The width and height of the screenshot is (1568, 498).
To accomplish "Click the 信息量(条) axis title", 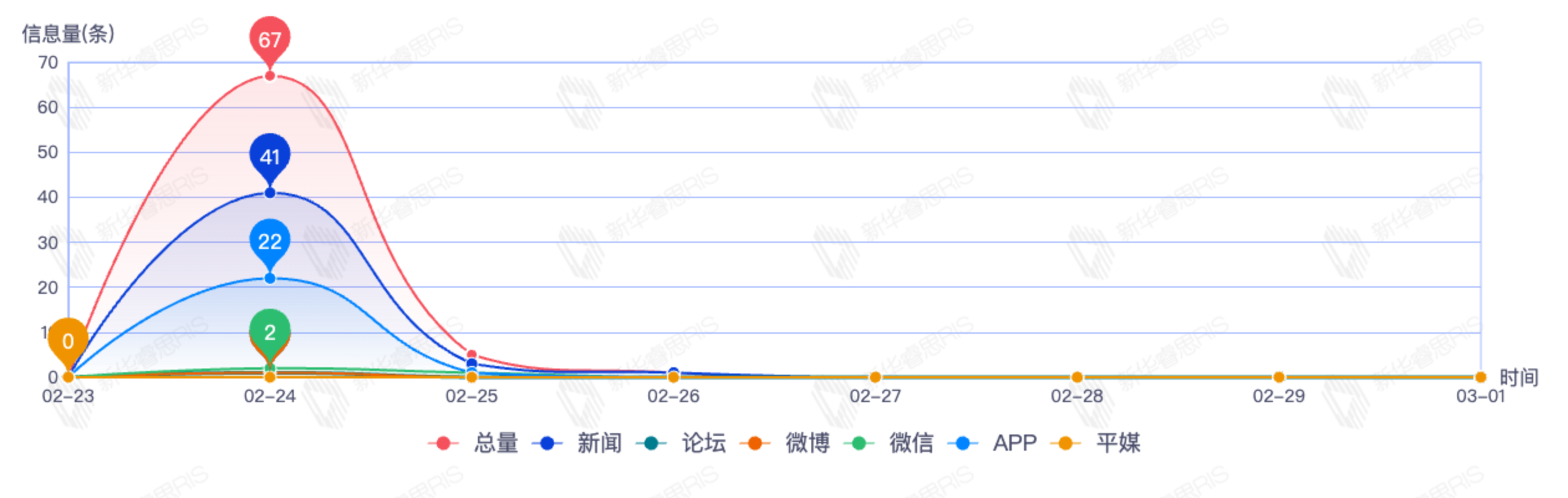I will (x=68, y=34).
